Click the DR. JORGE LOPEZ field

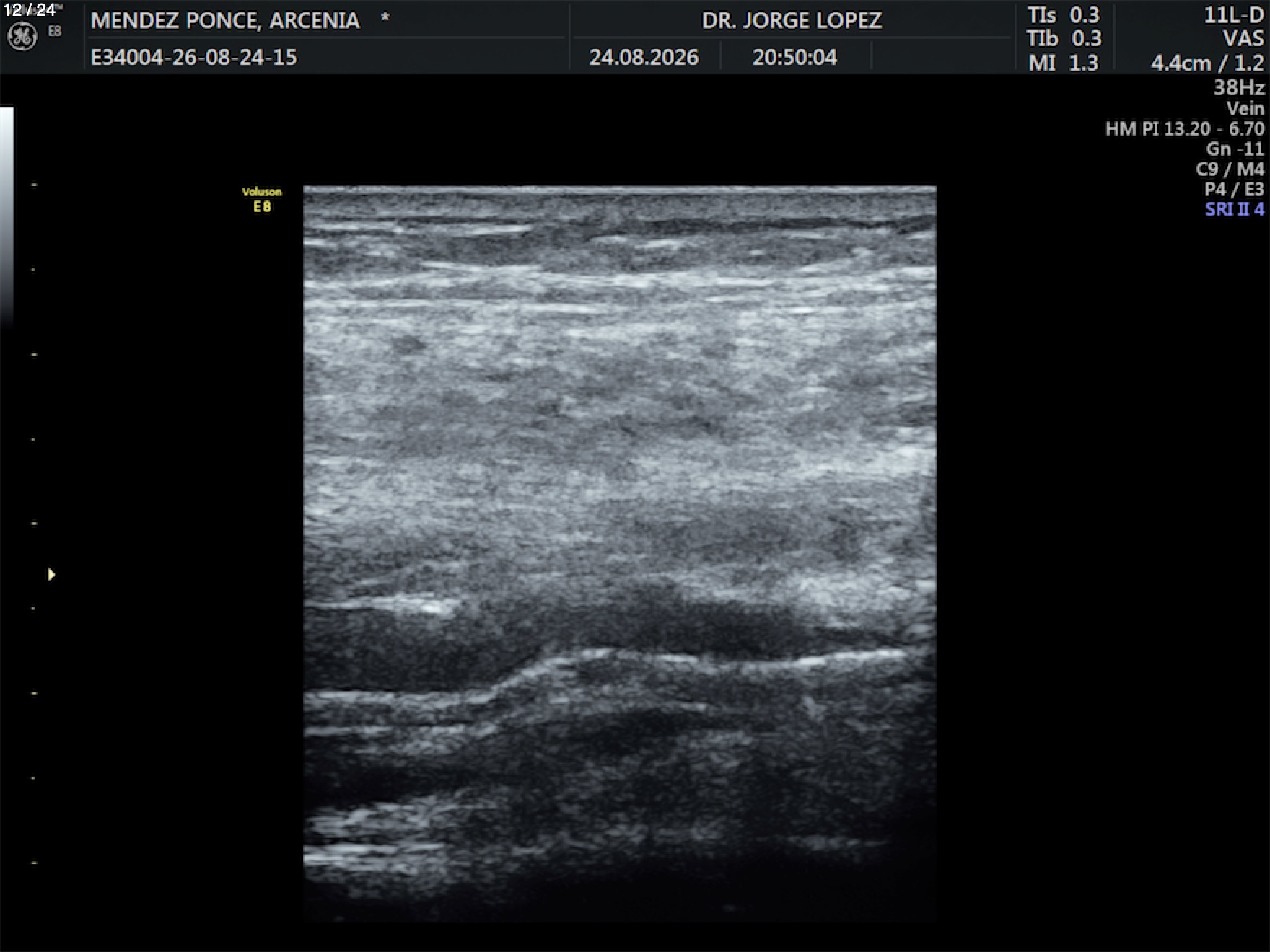[792, 20]
